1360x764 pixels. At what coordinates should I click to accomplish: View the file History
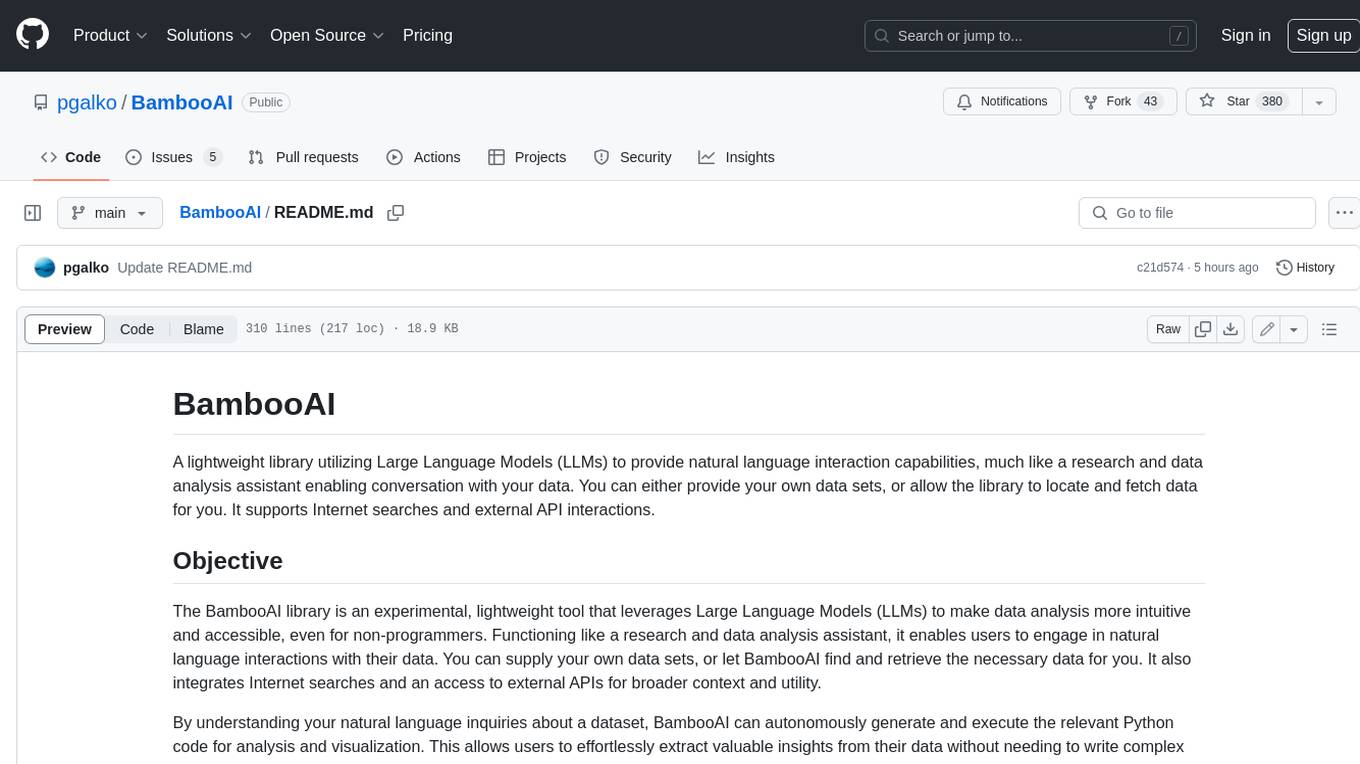click(1306, 267)
